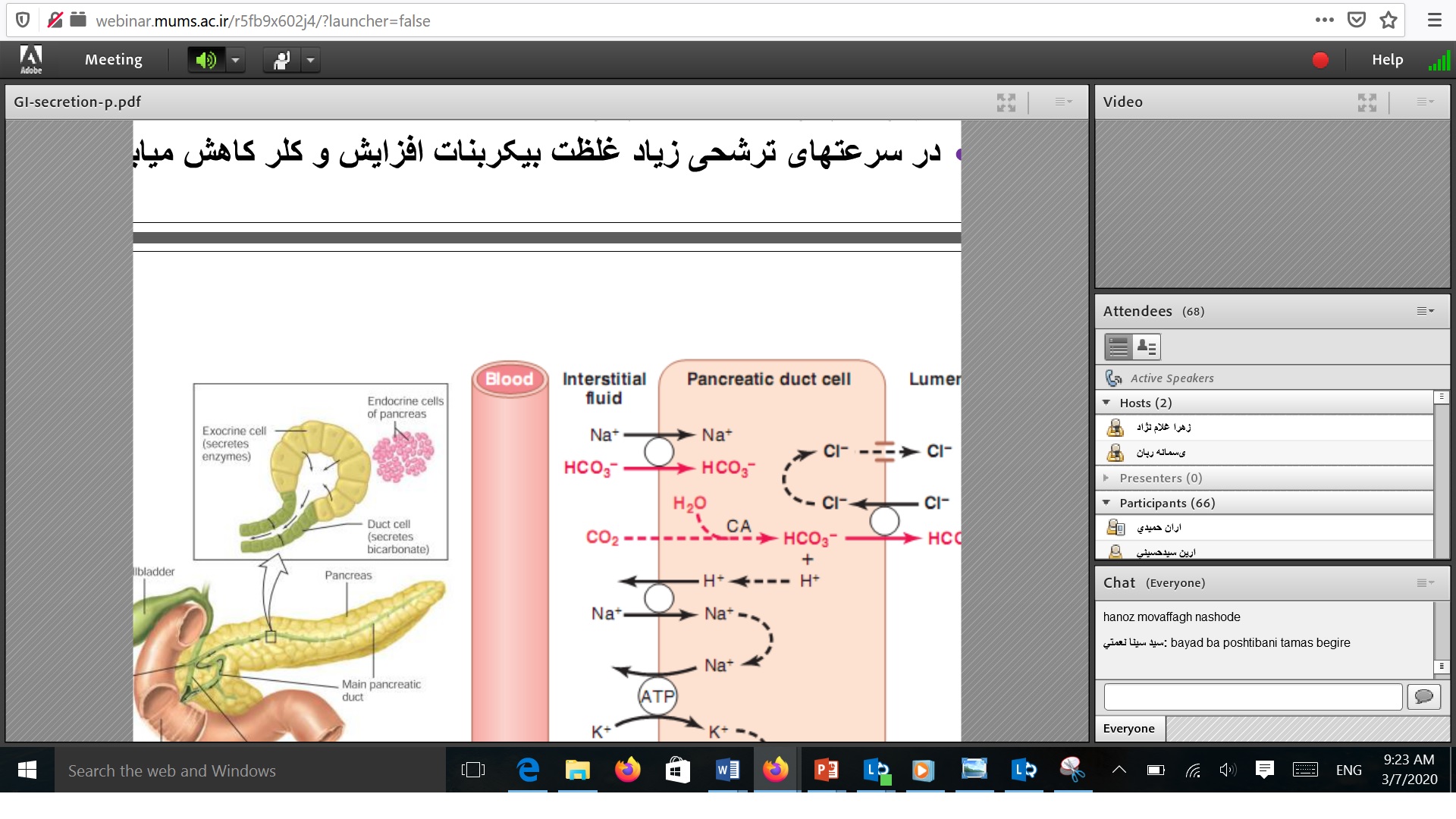Viewport: 1456px width, 819px height.
Task: Click the raise hand status icon
Action: tap(281, 60)
